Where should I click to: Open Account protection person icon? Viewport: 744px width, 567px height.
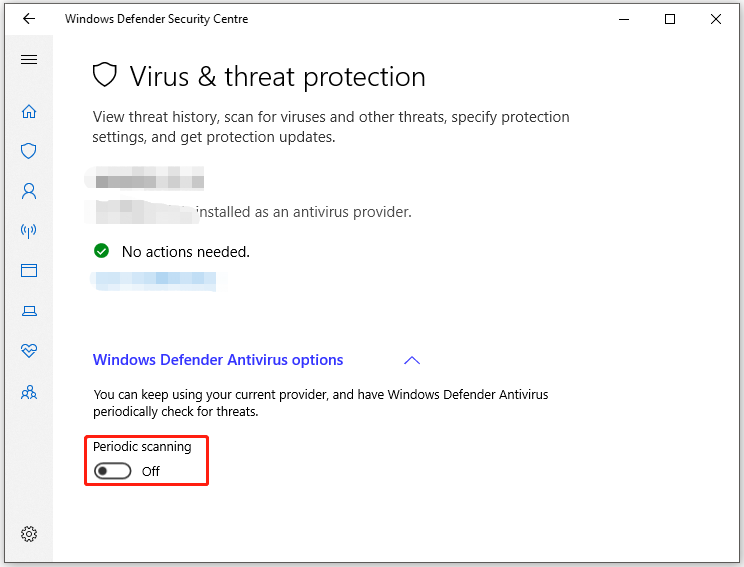click(29, 191)
